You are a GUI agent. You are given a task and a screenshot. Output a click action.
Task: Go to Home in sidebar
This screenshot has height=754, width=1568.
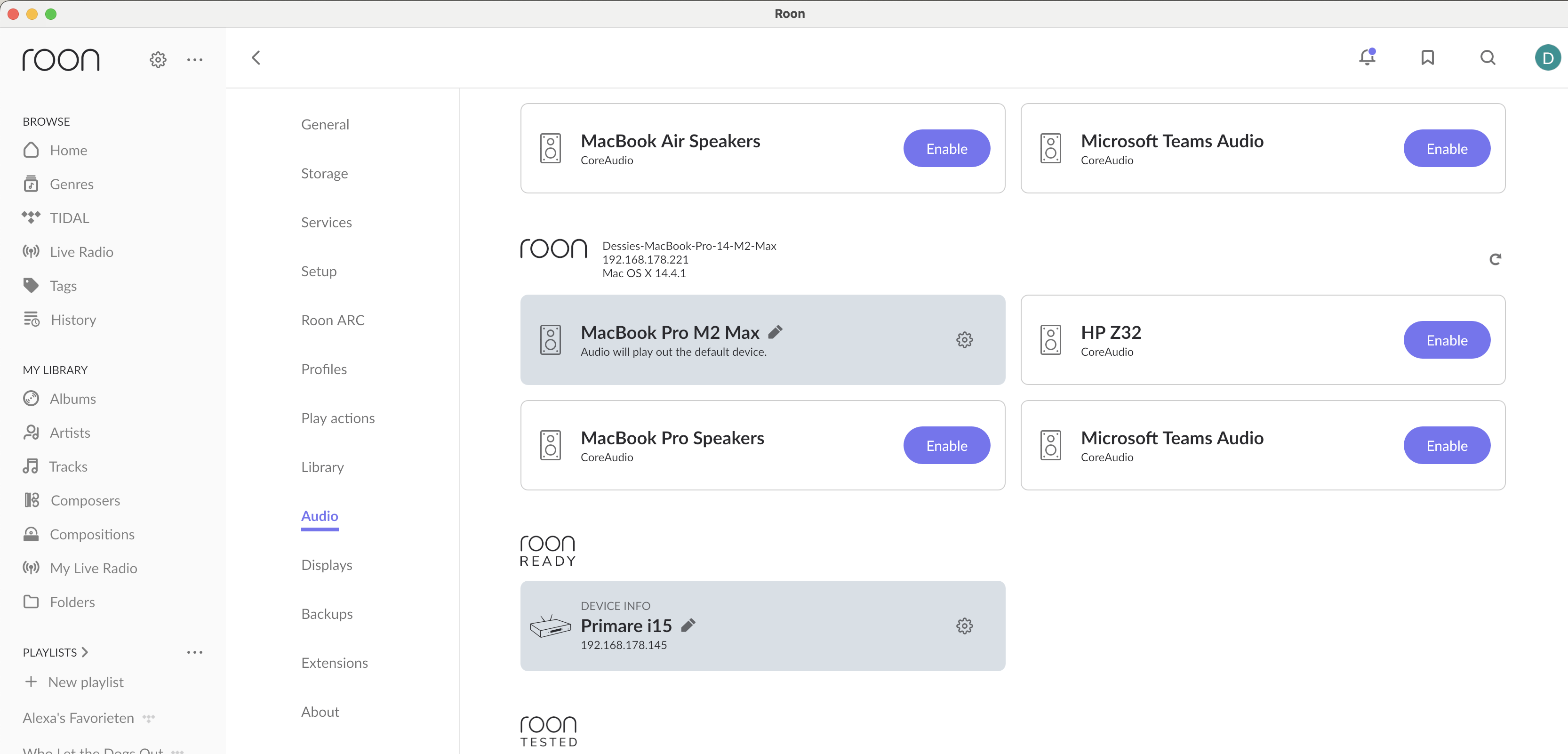coord(56,150)
